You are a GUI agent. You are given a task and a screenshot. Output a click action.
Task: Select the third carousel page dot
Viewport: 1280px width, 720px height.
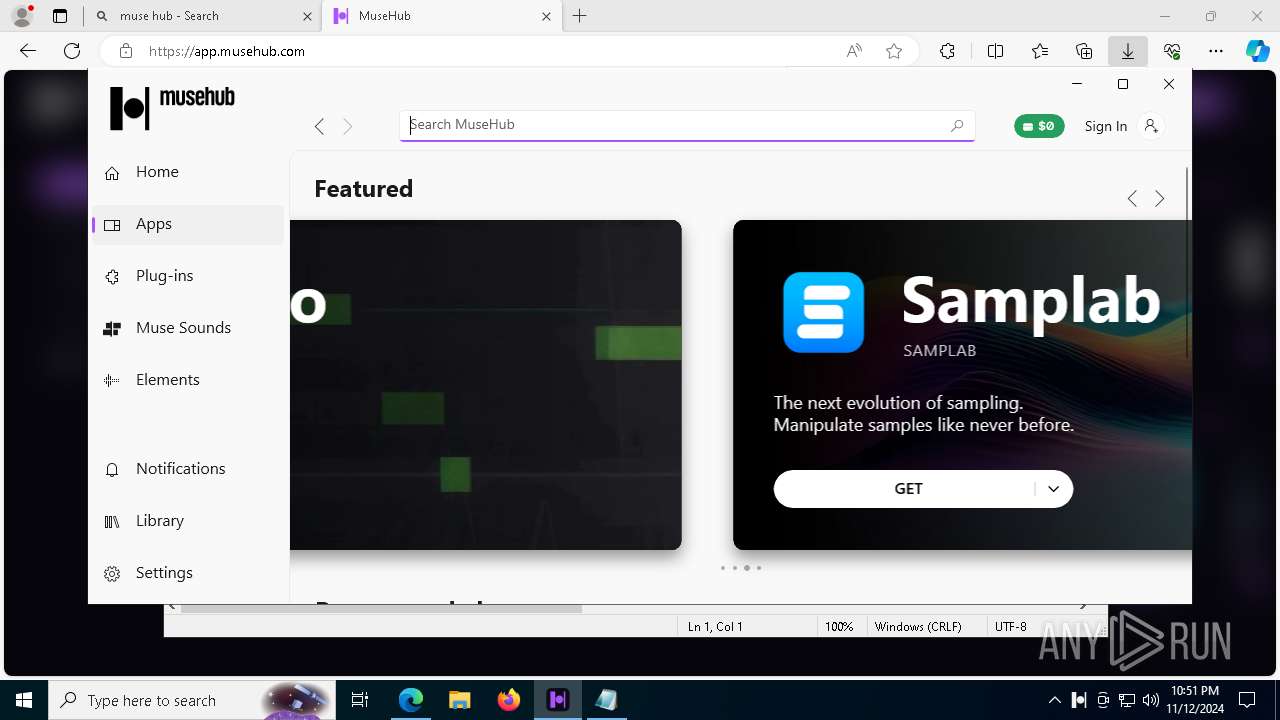tap(747, 568)
